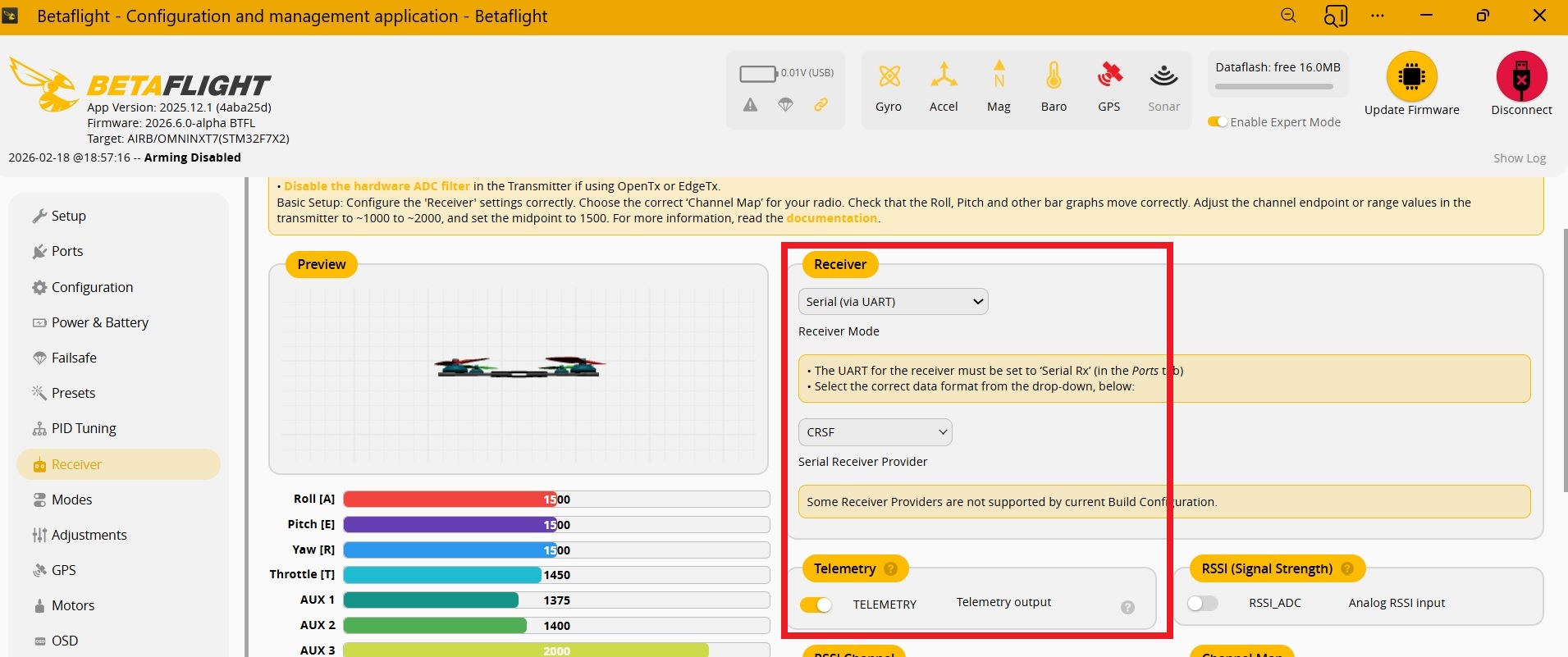Image resolution: width=1568 pixels, height=657 pixels.
Task: Click the GPS satellite icon in header
Action: coord(1109,76)
